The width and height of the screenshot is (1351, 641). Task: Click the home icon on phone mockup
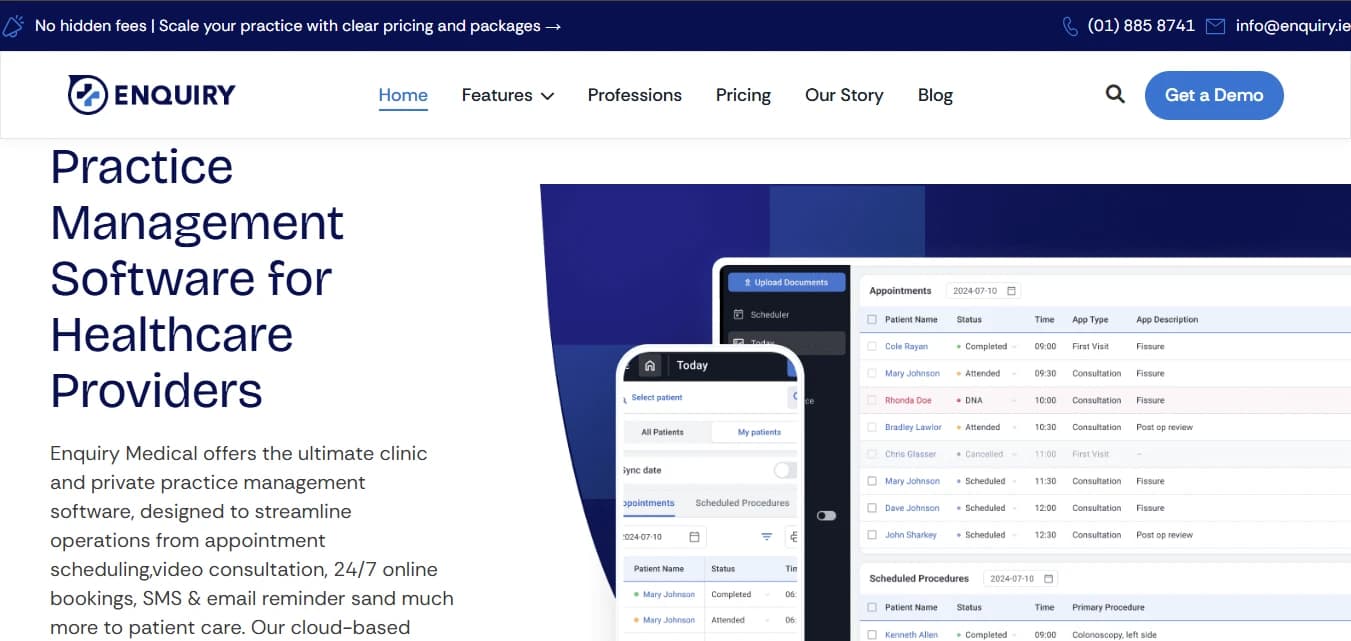pyautogui.click(x=650, y=366)
